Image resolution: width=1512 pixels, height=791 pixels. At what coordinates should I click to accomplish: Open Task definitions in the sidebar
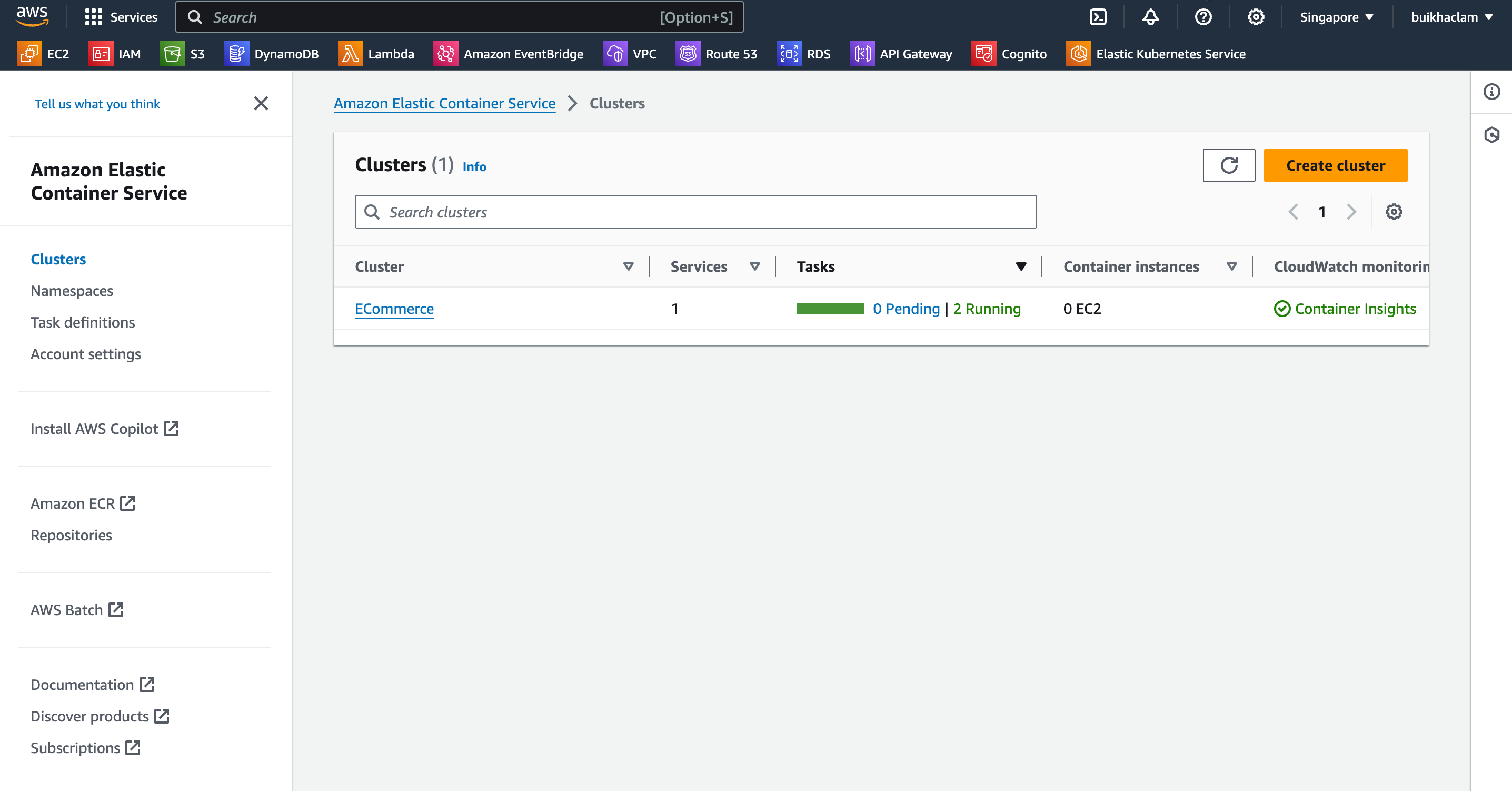(83, 323)
